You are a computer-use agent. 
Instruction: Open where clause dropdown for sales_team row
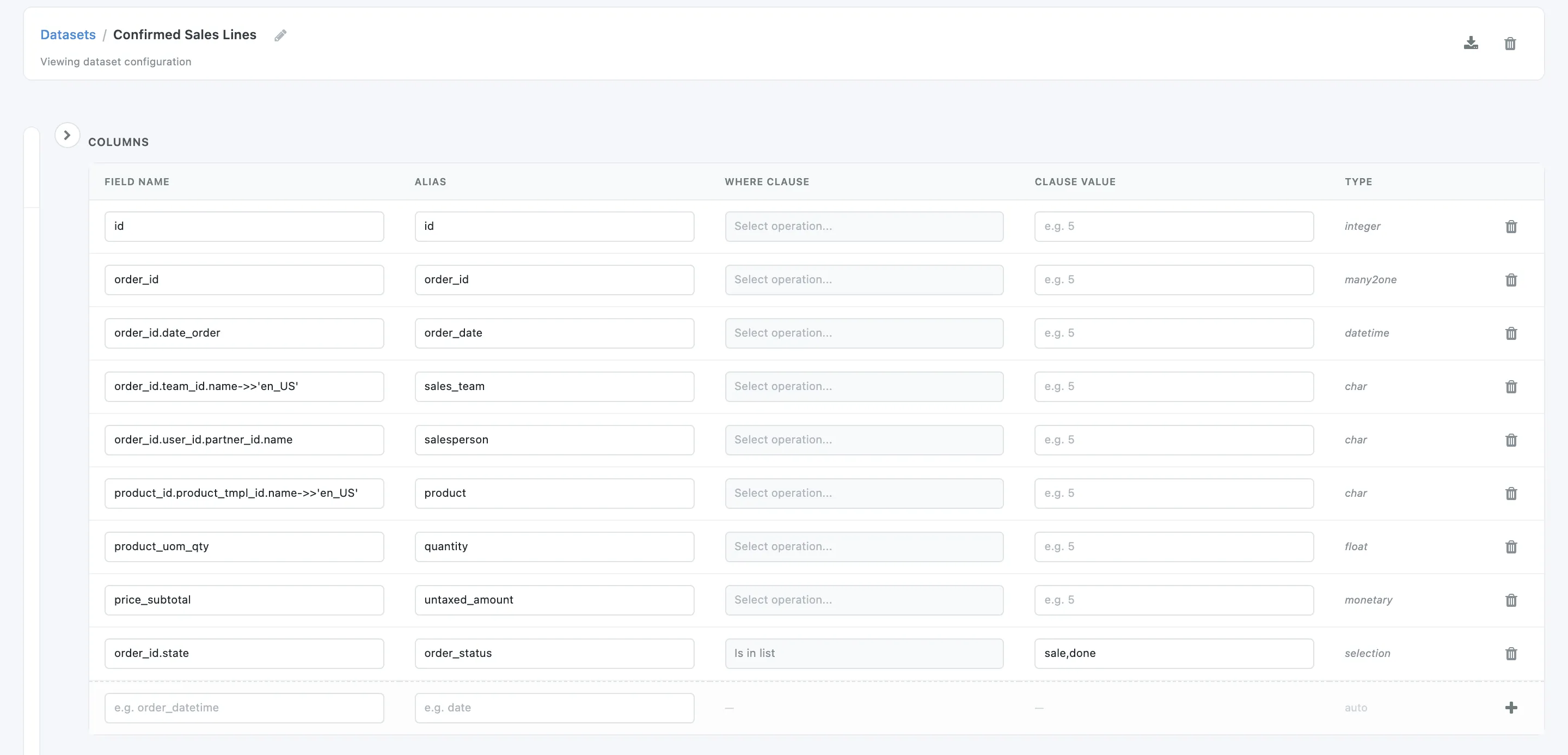click(x=863, y=387)
